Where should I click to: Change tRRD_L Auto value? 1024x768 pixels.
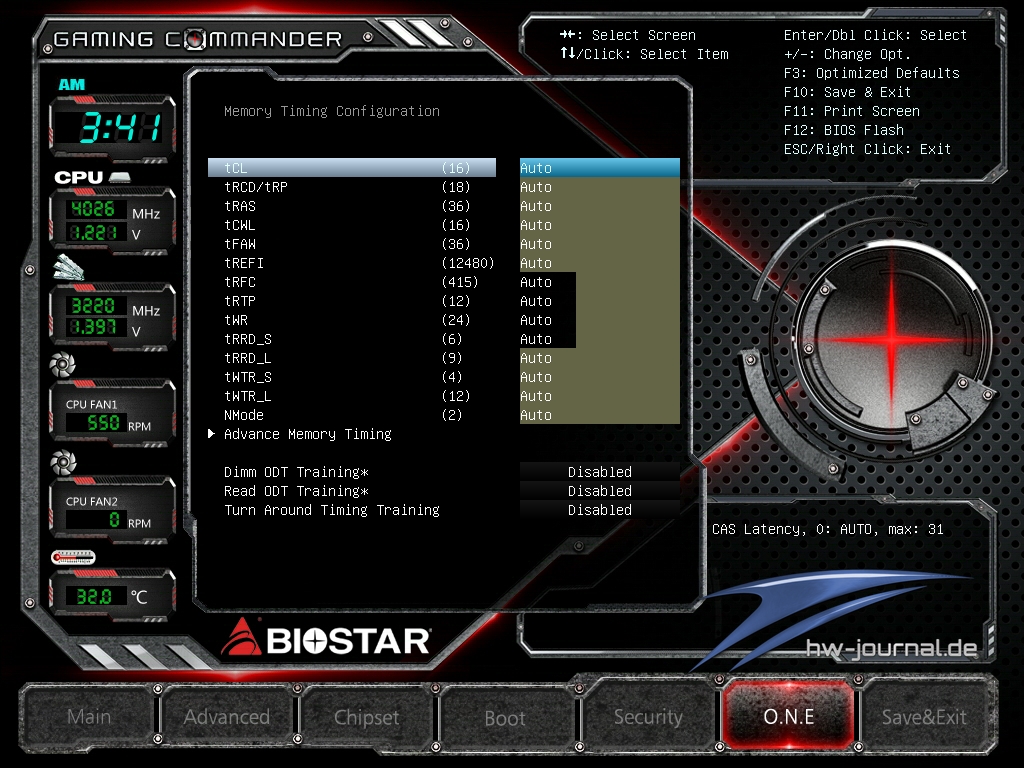[600, 357]
